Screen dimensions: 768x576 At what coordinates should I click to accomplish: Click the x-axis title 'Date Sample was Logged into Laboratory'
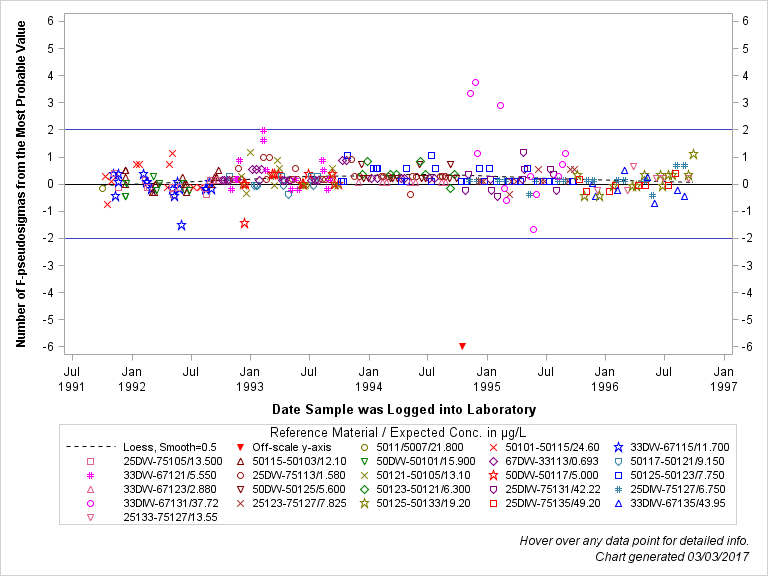404,409
